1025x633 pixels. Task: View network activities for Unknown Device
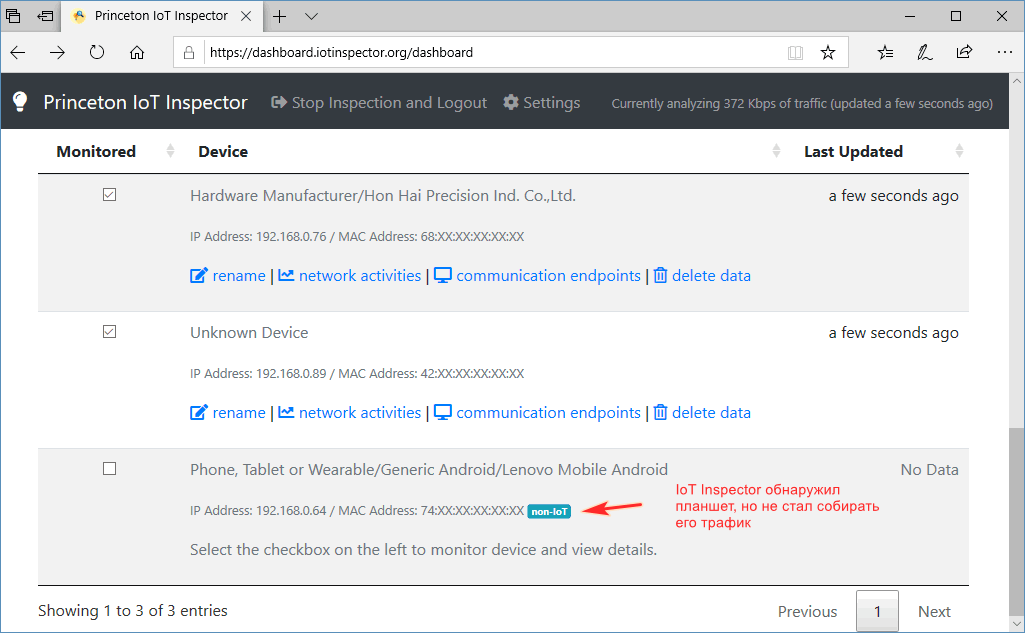(x=350, y=413)
